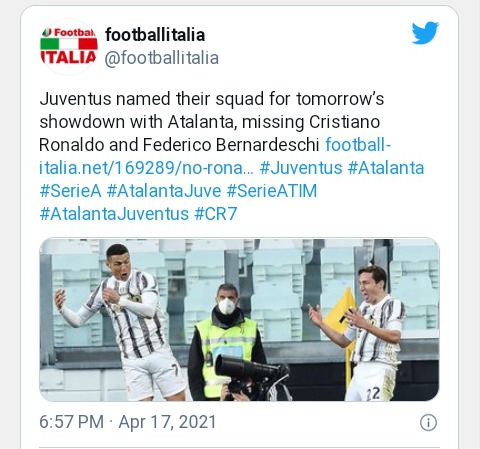Open the #AtalantaJuve hashtag

(164, 191)
